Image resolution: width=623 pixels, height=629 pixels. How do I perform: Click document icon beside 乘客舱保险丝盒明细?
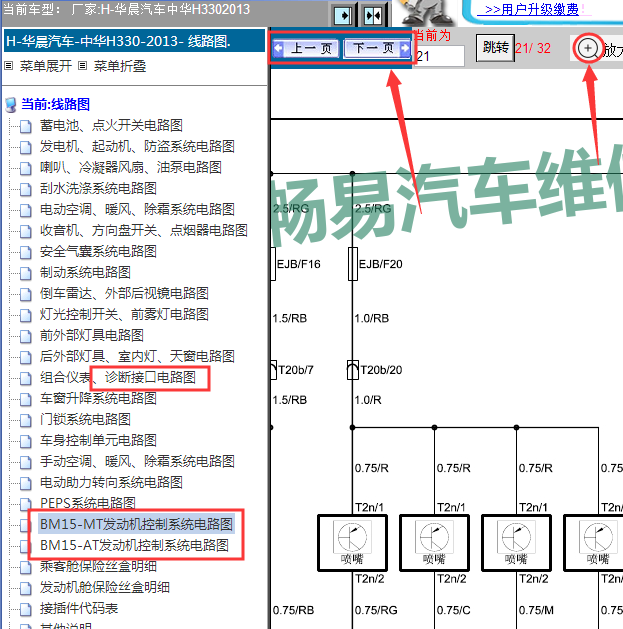point(26,567)
